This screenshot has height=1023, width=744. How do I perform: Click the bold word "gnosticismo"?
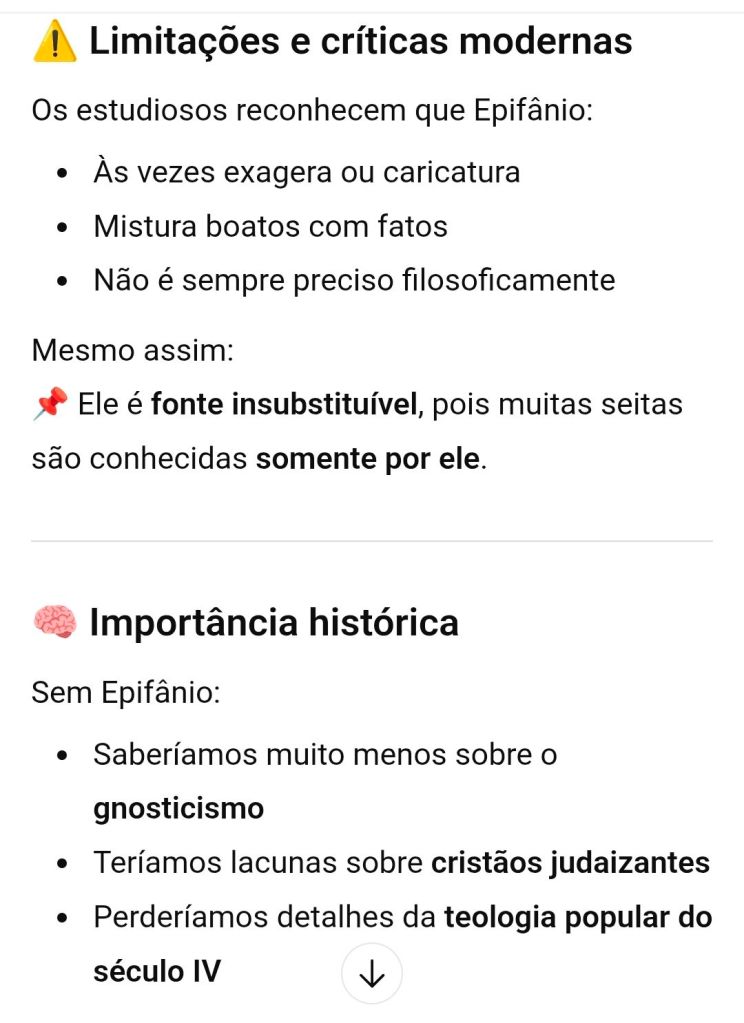[178, 808]
